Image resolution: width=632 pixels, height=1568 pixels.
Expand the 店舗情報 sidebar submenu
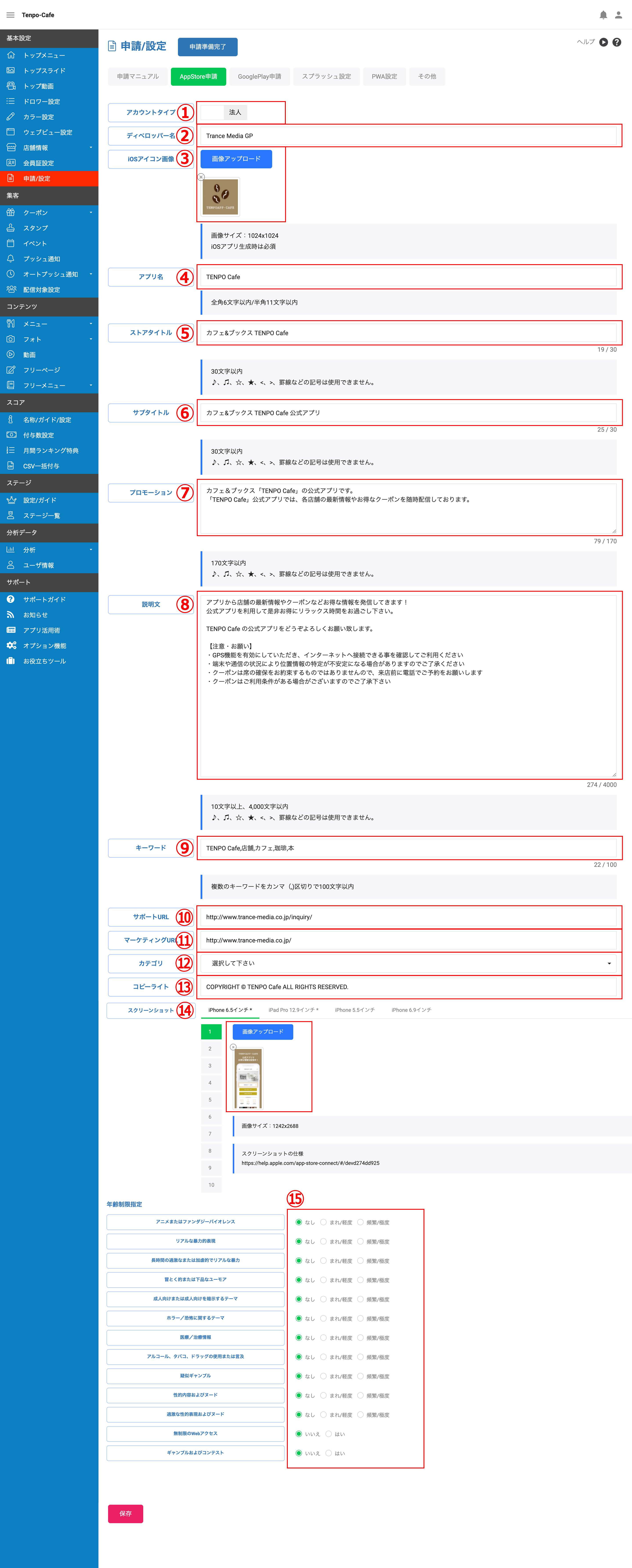91,147
